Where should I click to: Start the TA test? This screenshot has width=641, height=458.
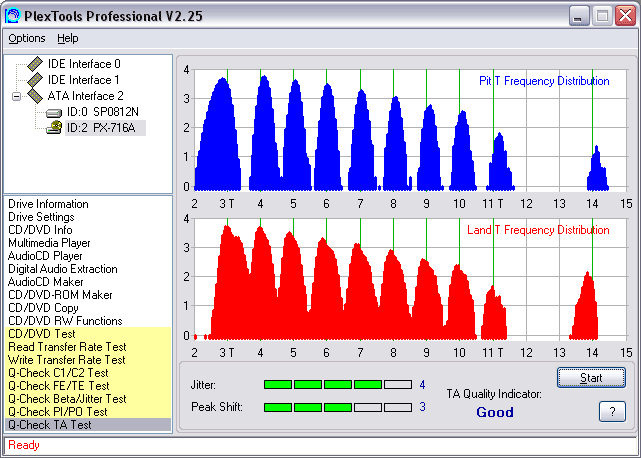(x=591, y=377)
